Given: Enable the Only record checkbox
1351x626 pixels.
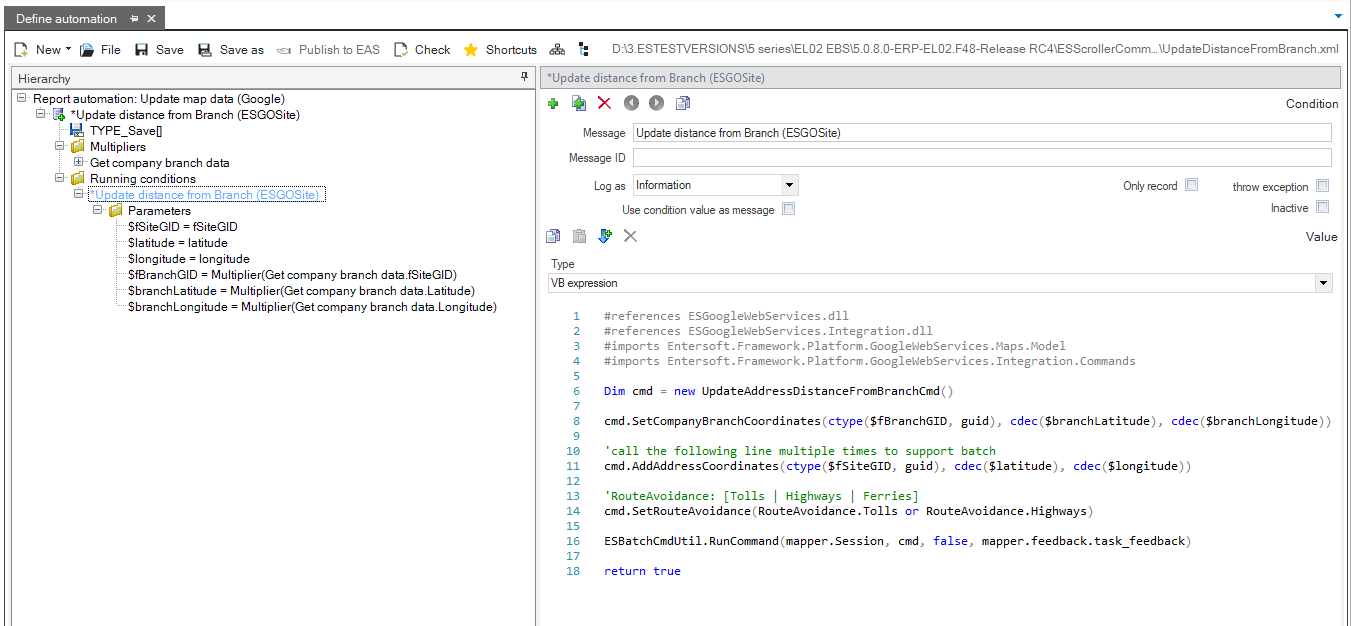Looking at the screenshot, I should point(1191,185).
